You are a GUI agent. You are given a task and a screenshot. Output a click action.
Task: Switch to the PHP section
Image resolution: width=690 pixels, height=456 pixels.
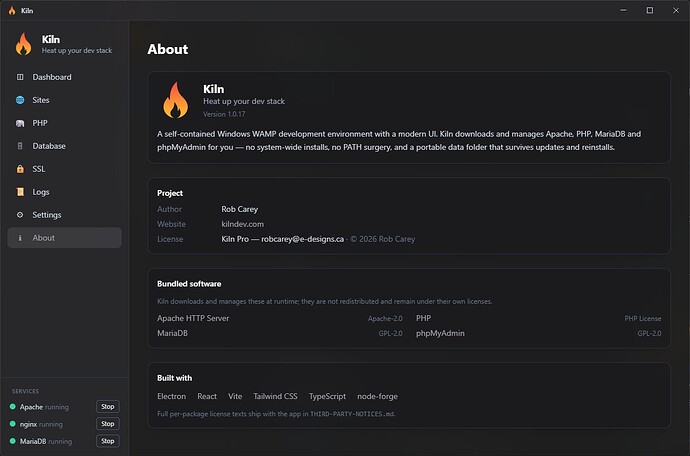pos(64,123)
